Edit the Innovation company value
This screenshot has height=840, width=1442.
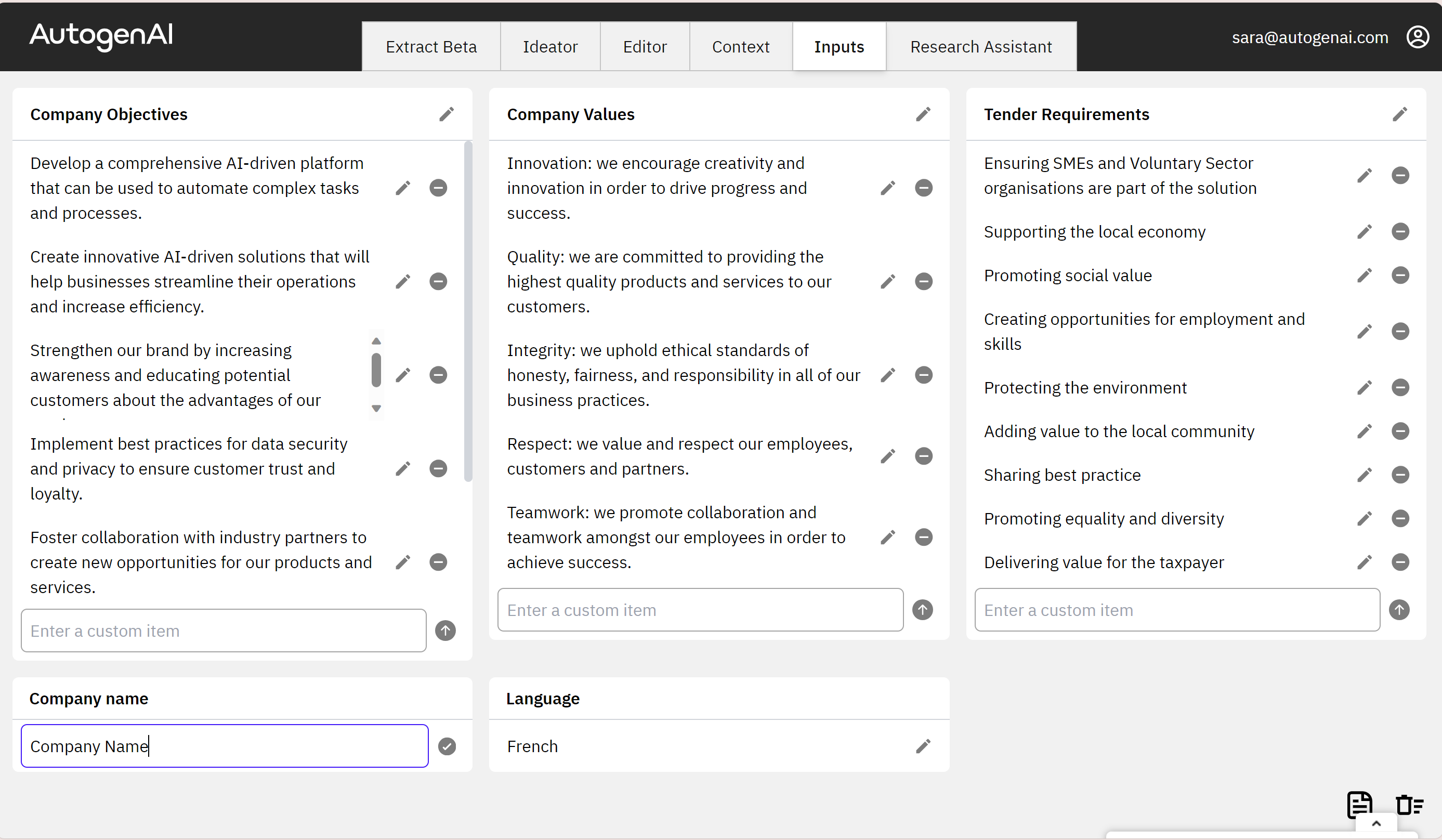[888, 187]
